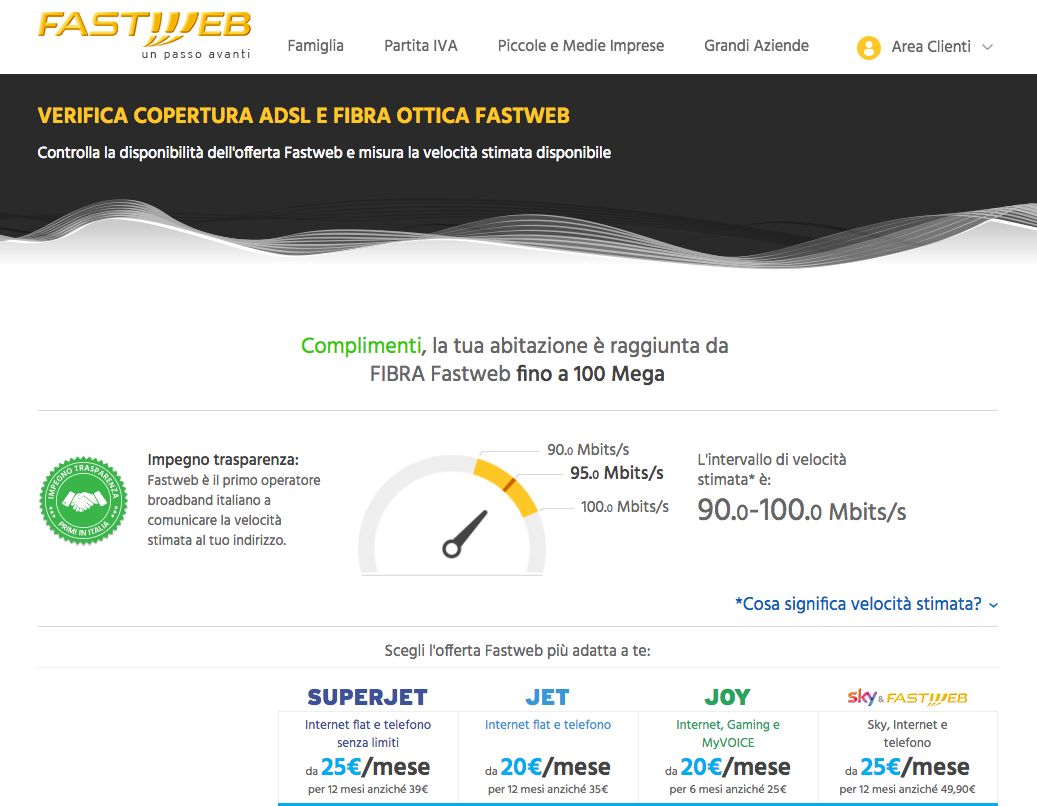Open the Piccole e Medie Imprese section

tap(580, 46)
